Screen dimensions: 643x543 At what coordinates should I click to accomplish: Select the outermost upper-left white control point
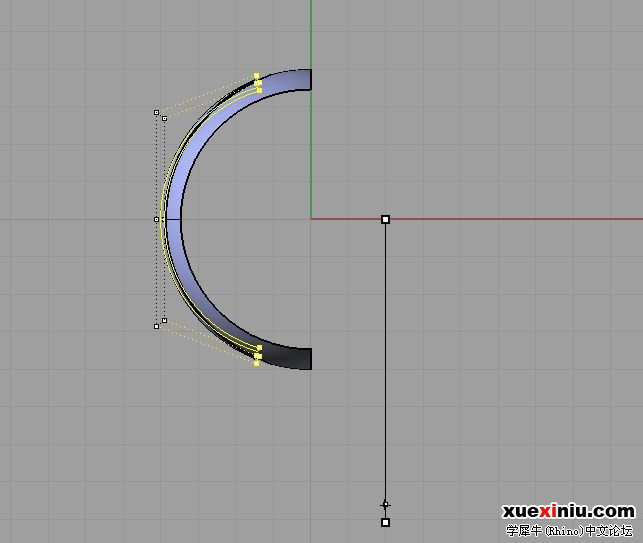click(156, 112)
